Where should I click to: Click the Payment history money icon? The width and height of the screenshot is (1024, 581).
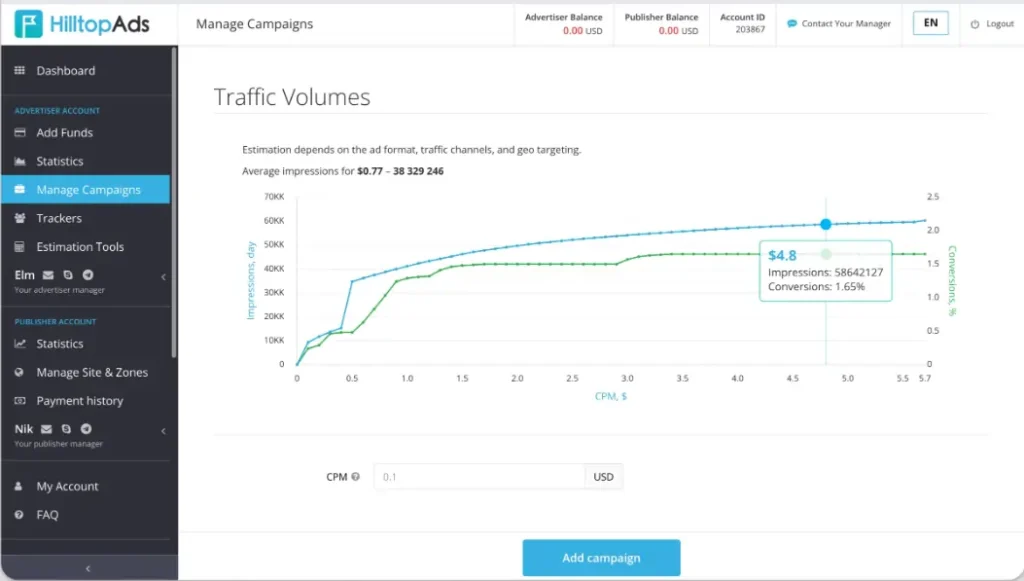pyautogui.click(x=20, y=401)
